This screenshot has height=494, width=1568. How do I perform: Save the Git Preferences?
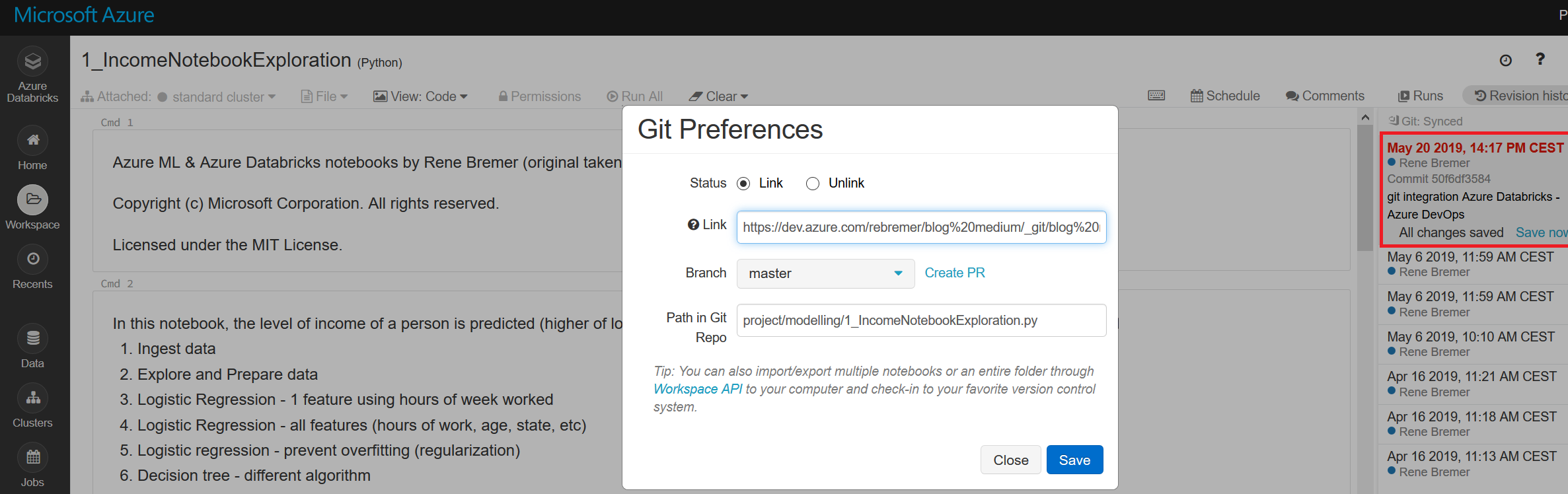1074,460
